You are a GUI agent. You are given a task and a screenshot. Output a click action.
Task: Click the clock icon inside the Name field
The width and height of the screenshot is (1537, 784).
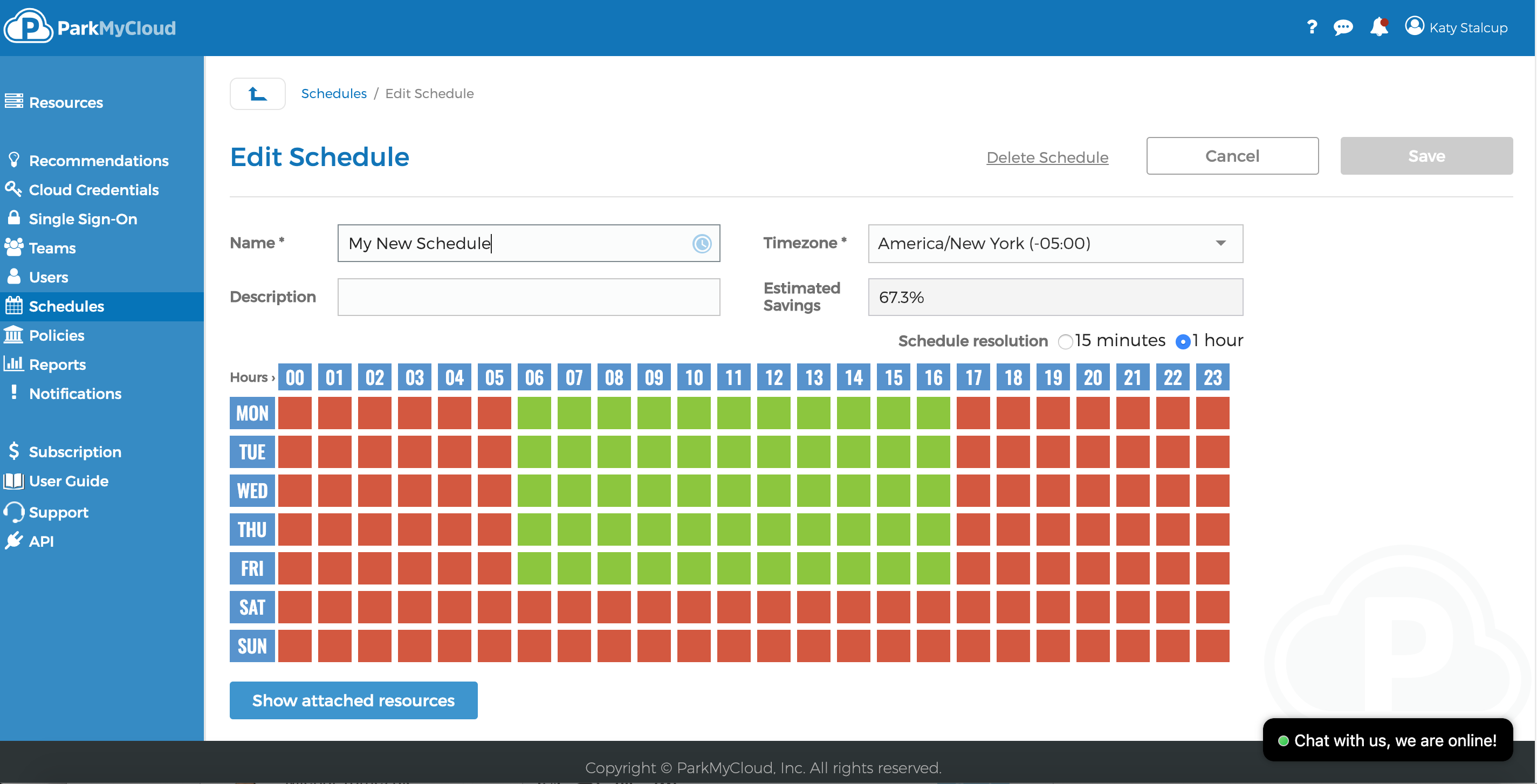click(x=702, y=243)
